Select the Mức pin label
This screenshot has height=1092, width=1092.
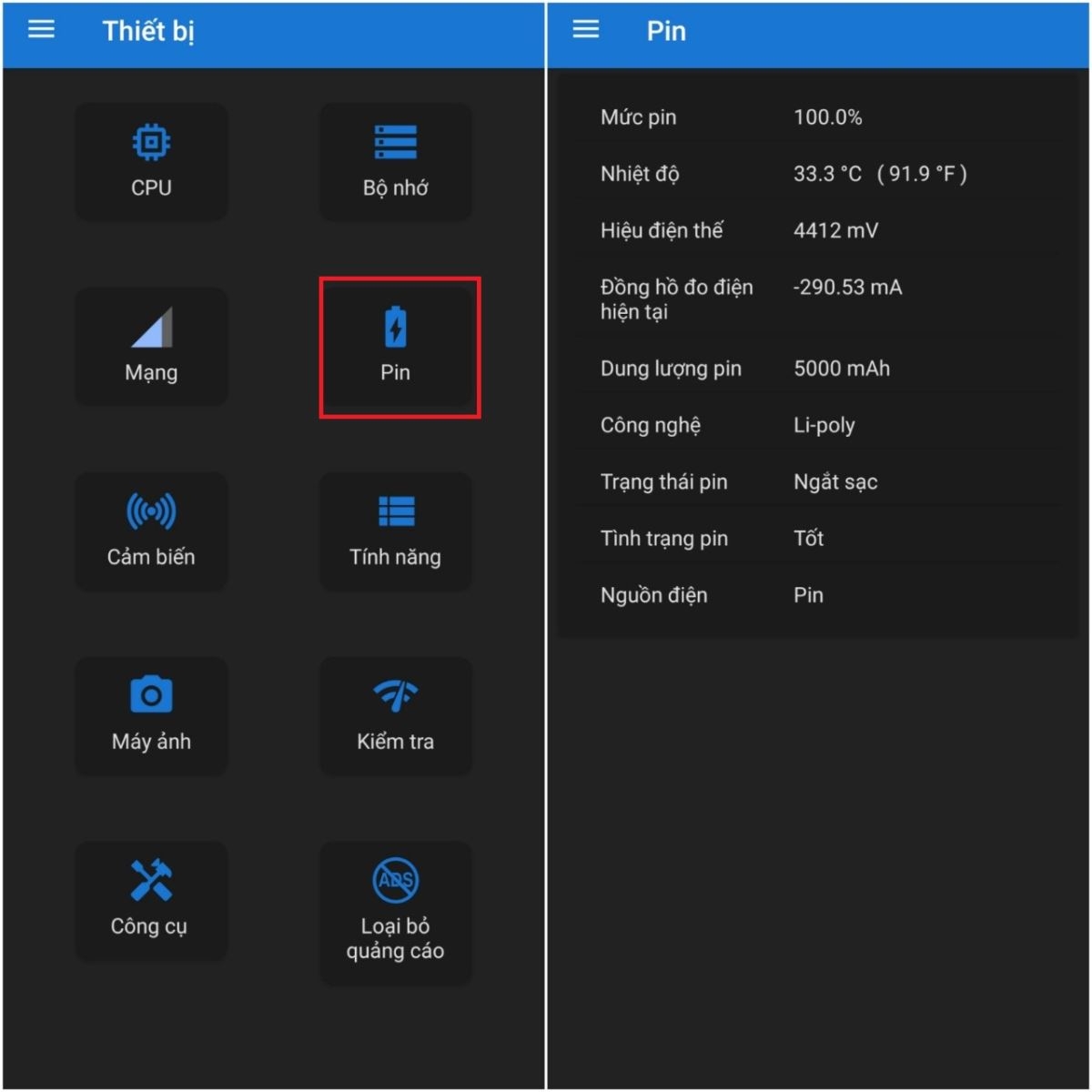pos(638,117)
